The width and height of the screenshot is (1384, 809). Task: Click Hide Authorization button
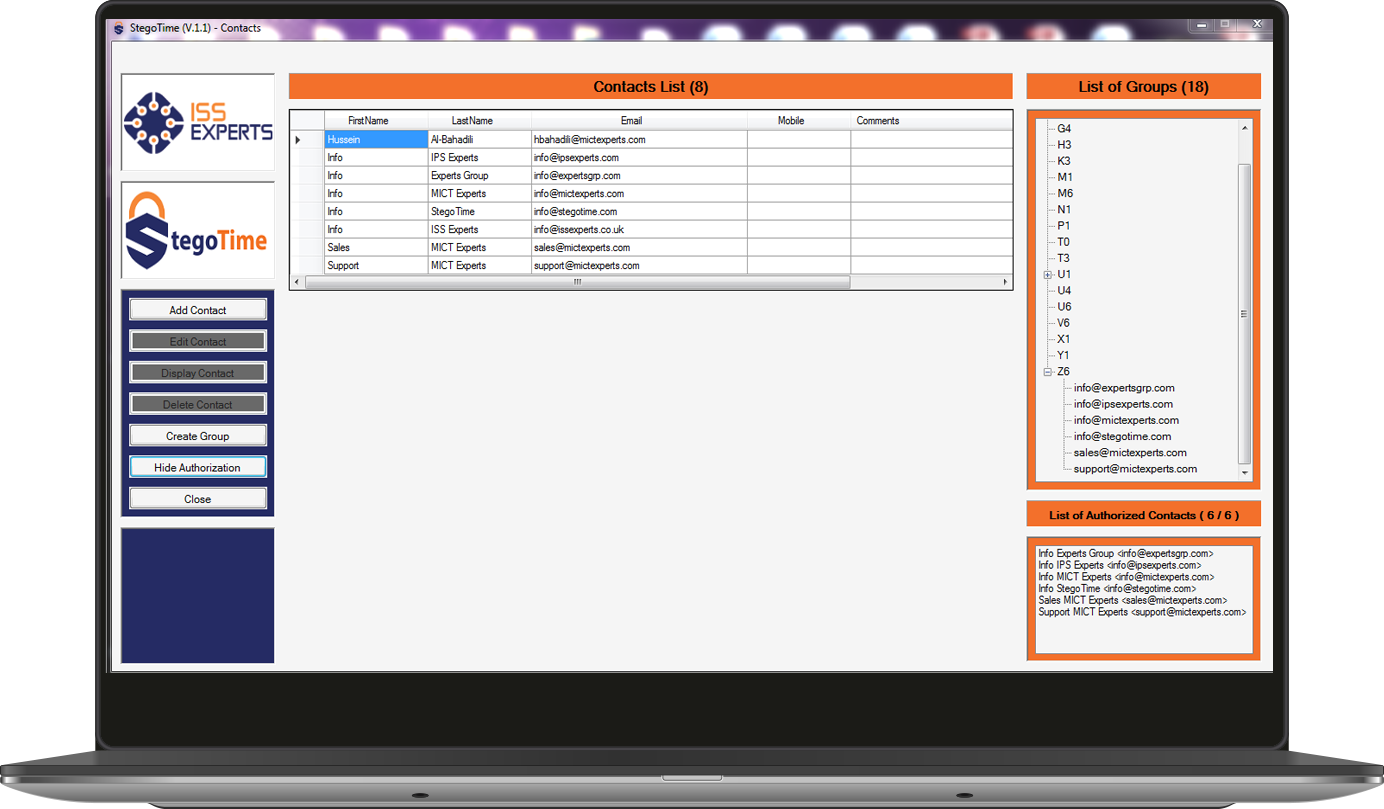point(198,467)
